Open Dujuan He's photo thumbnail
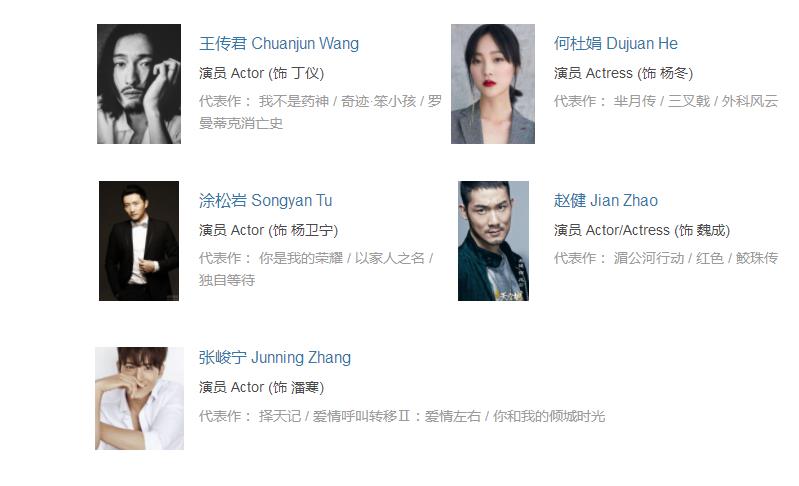This screenshot has height=486, width=799. [493, 84]
